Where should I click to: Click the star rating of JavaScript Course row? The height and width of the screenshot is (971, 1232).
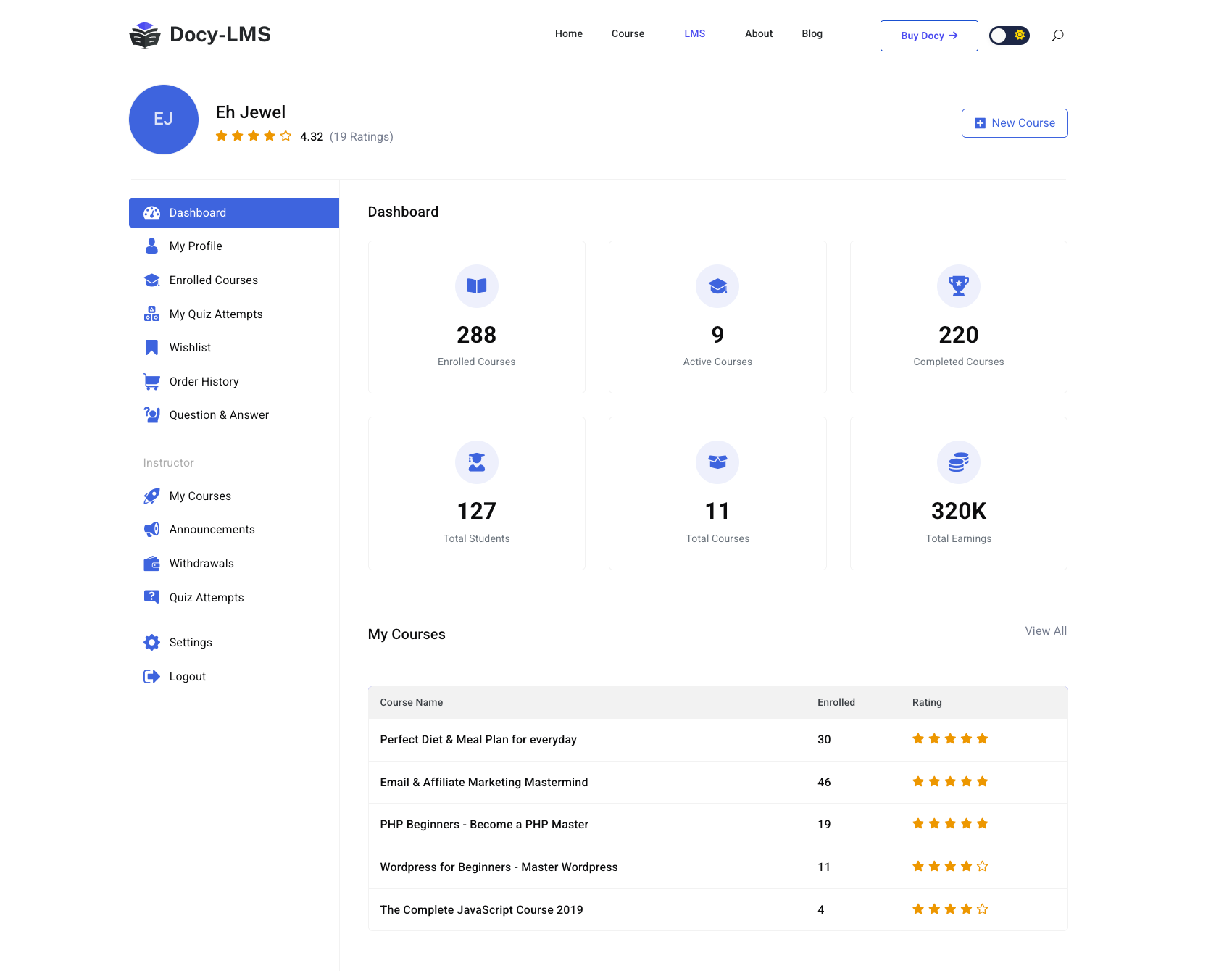point(950,909)
